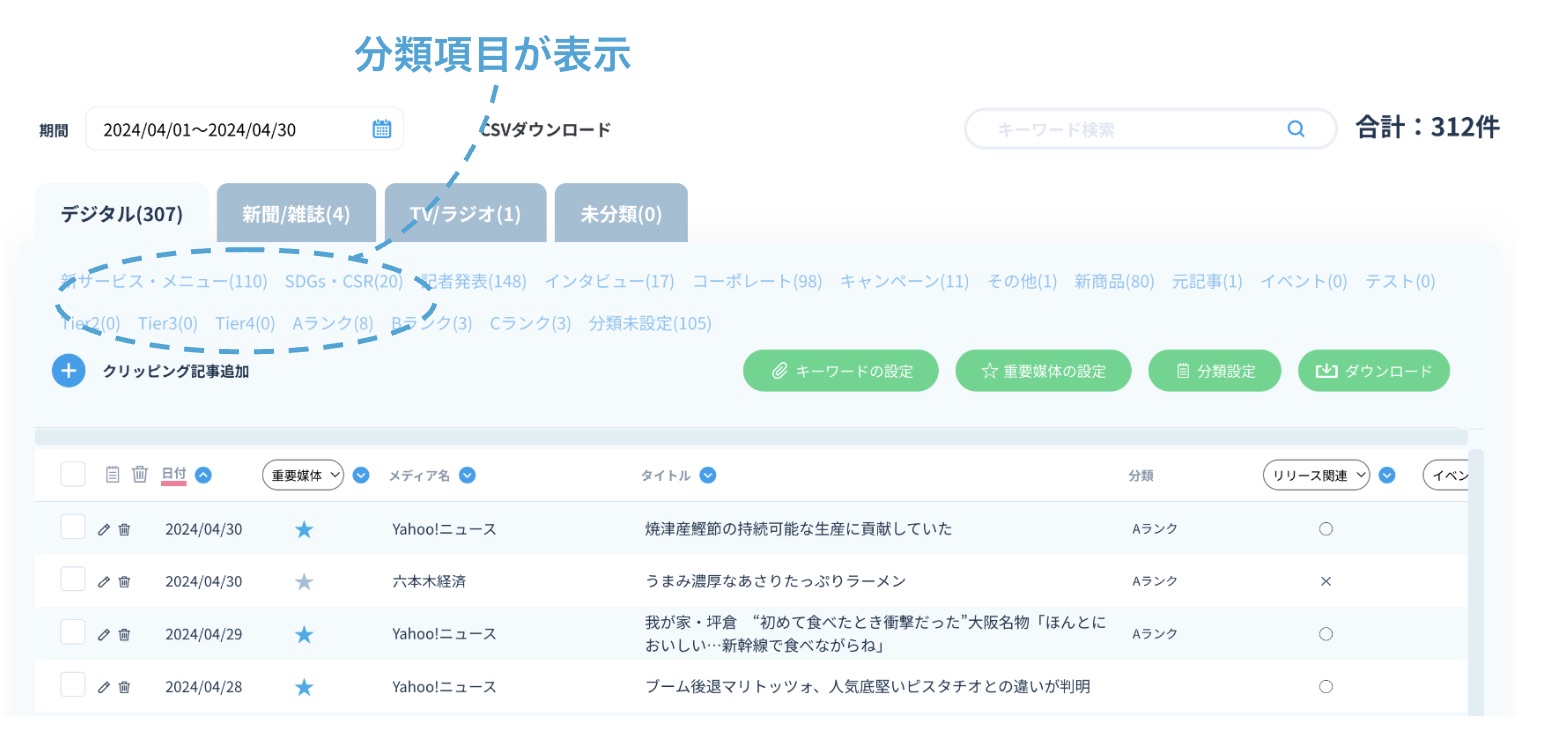
Task: Click the blue plus add-article icon
Action: pyautogui.click(x=68, y=371)
